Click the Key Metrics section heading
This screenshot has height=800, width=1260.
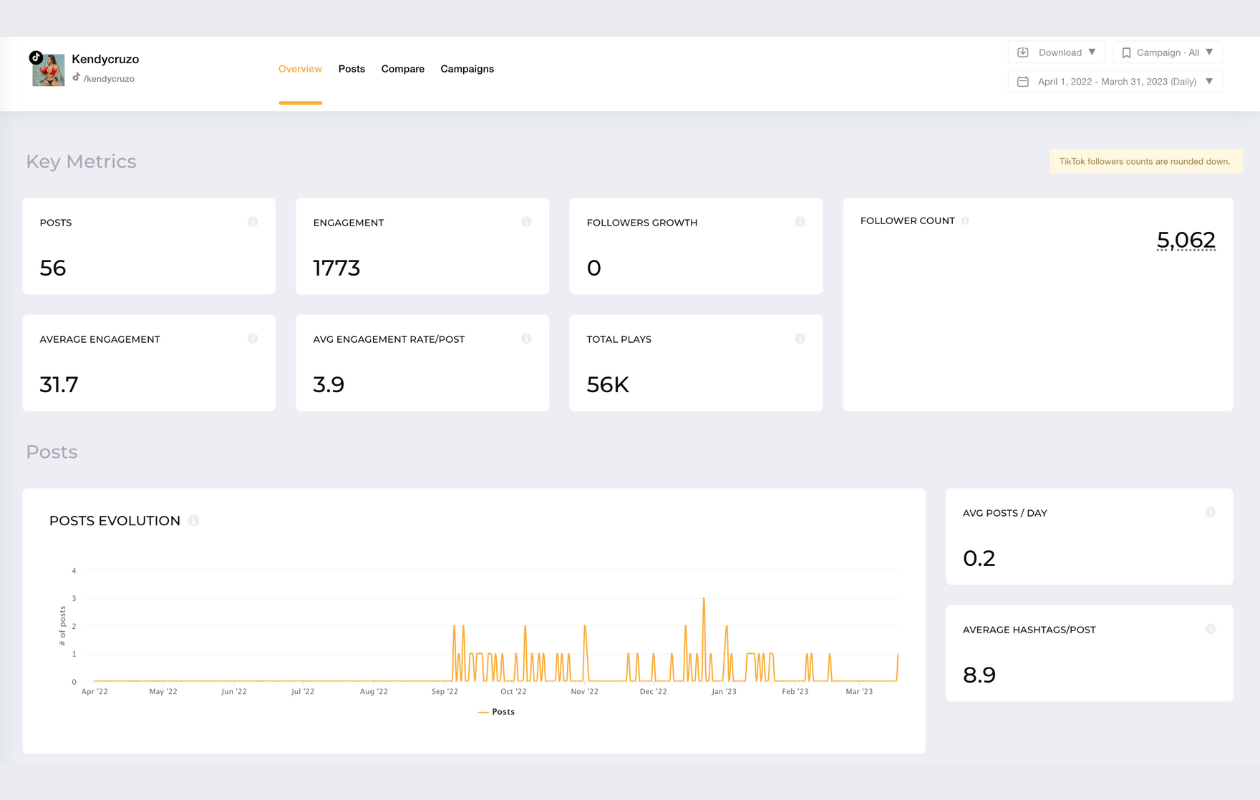point(81,162)
